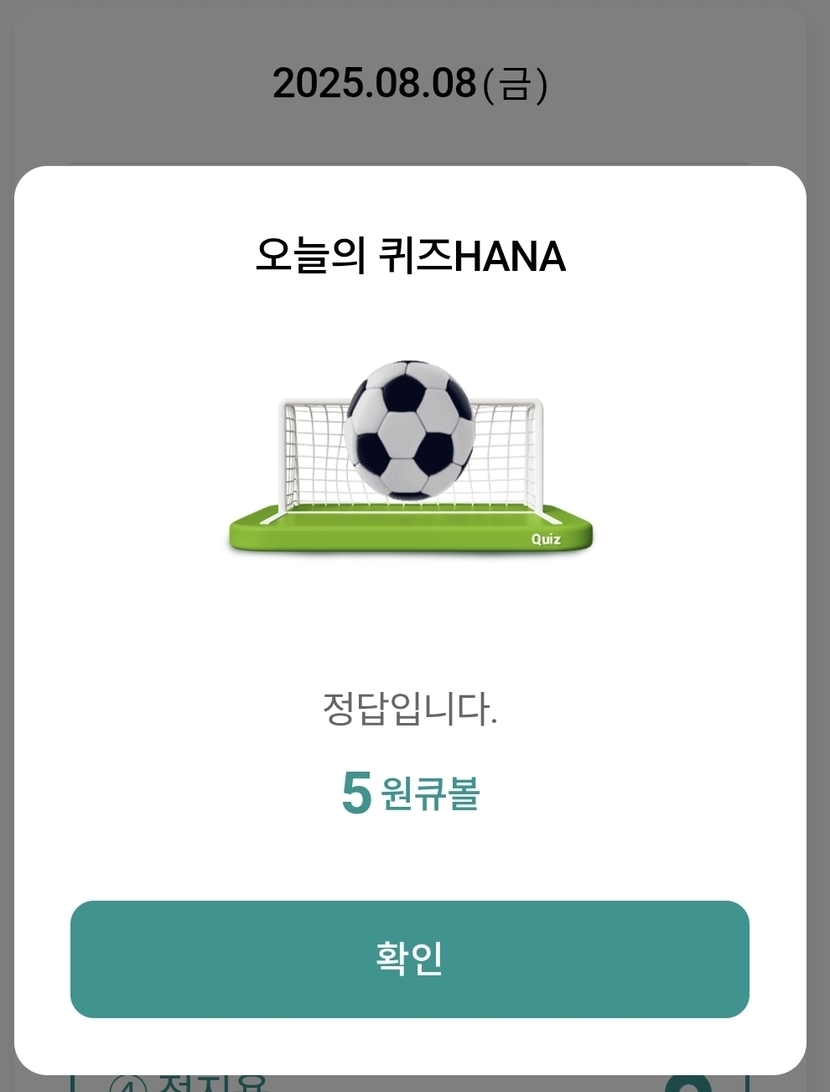Tap the Quiz label on the green field
The image size is (830, 1092).
(546, 539)
